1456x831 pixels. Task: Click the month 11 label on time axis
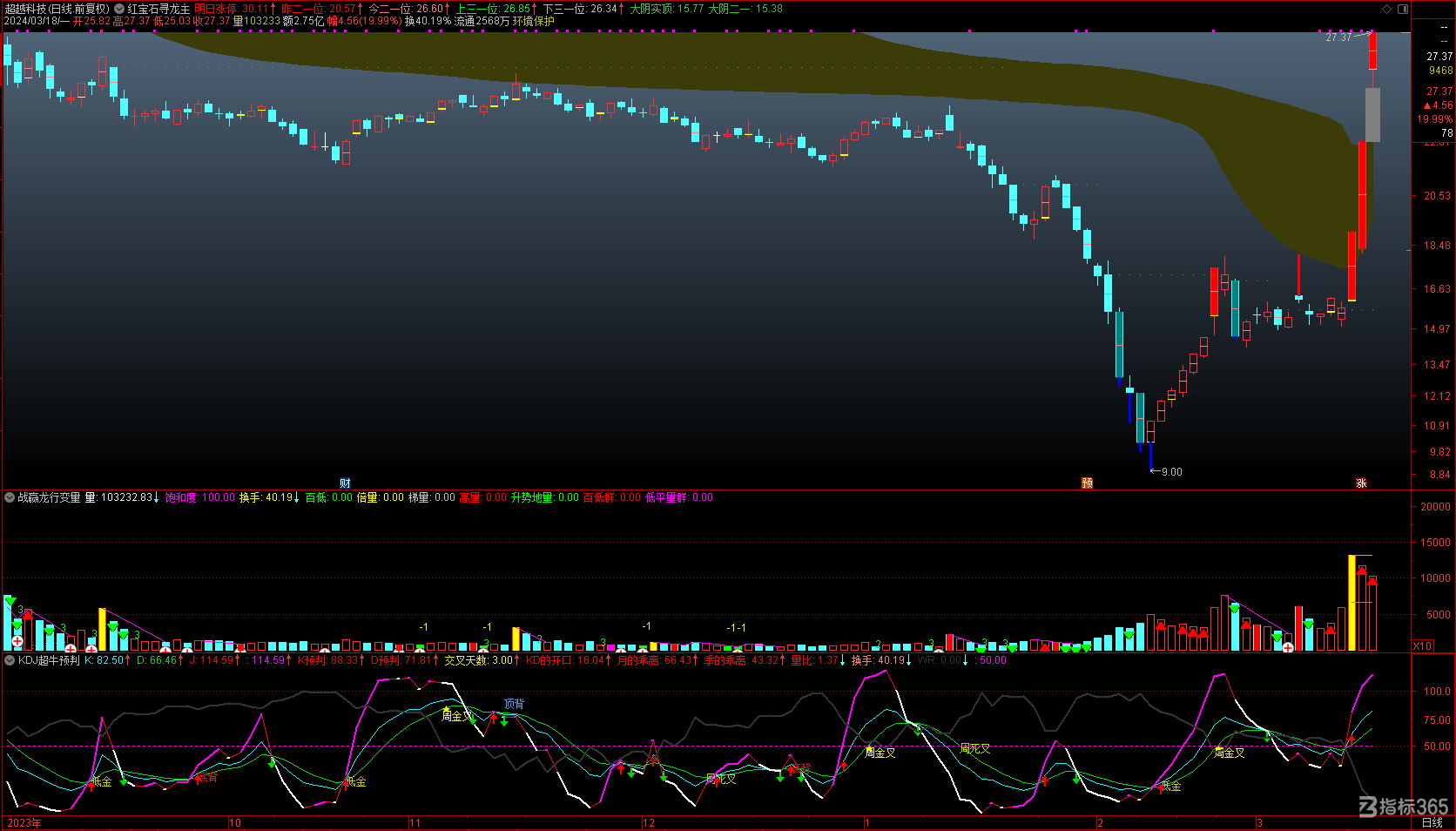[415, 823]
